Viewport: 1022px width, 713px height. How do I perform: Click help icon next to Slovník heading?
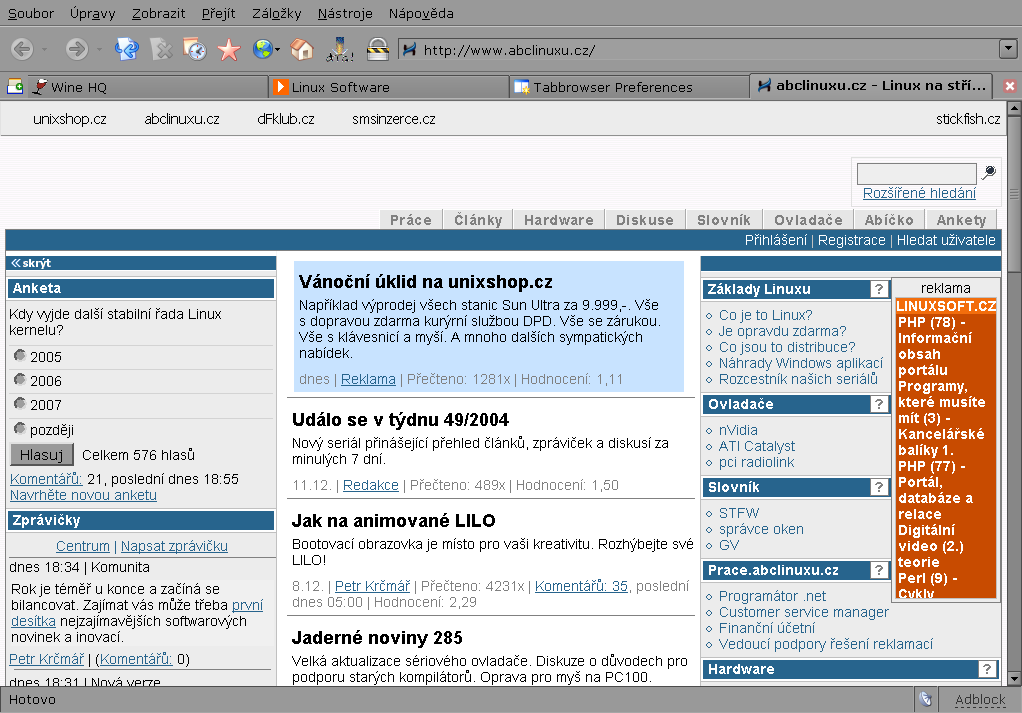click(x=879, y=487)
